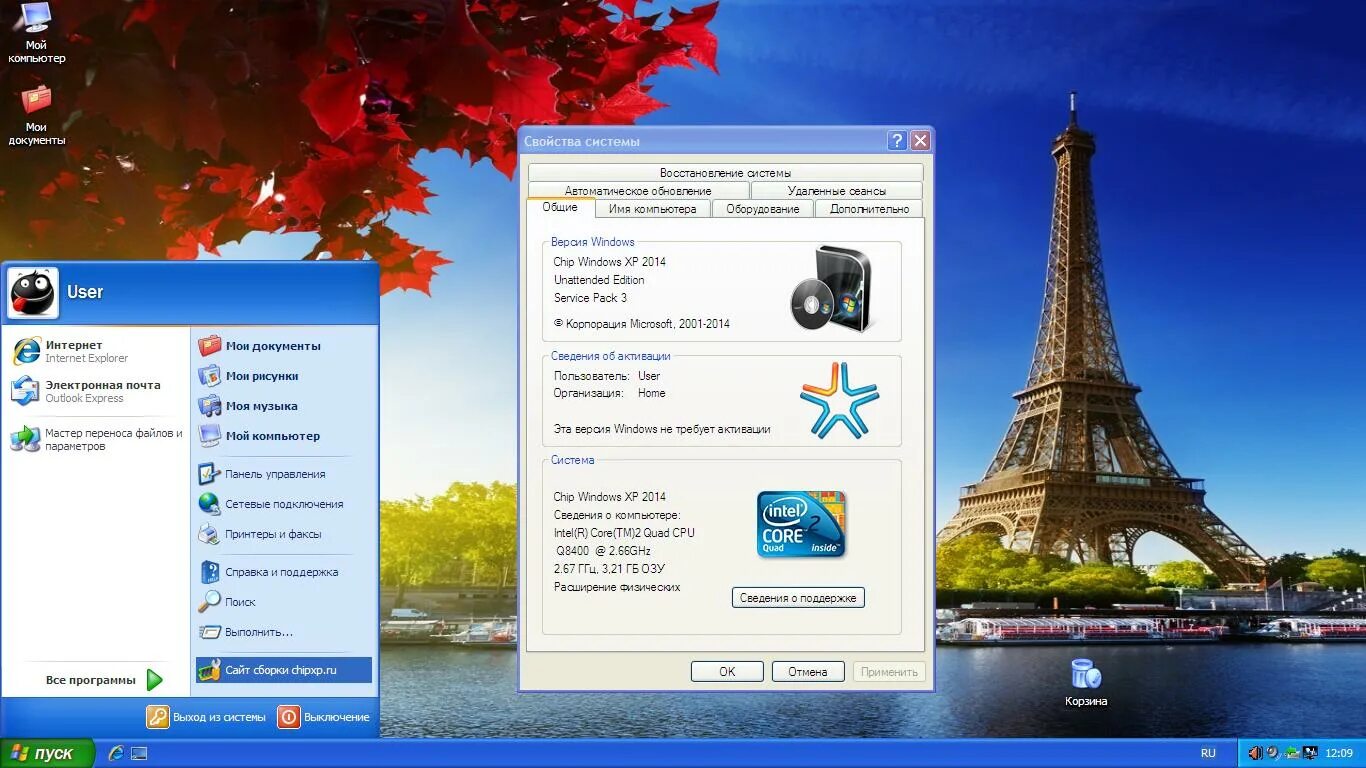Open the network connection tray icon

pos(1309,753)
